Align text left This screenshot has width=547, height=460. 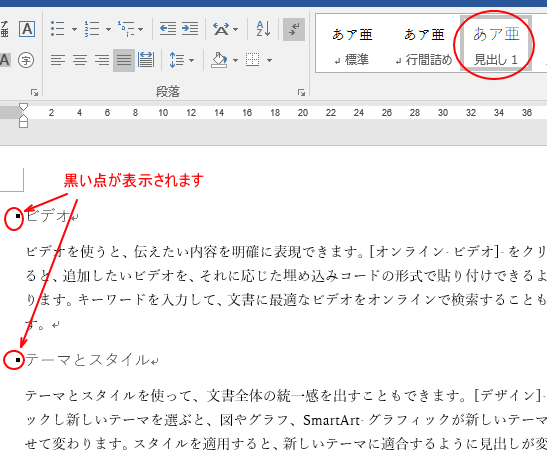tap(58, 60)
